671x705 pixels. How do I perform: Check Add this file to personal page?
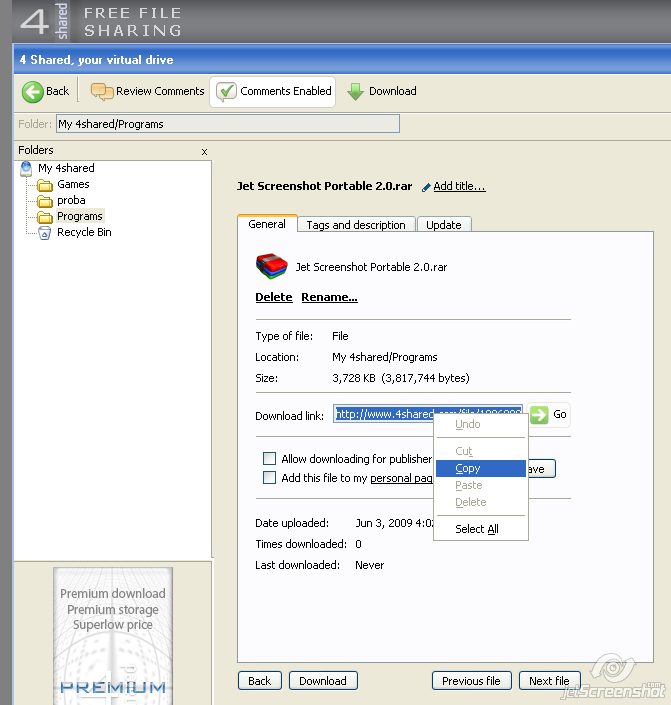[x=269, y=477]
